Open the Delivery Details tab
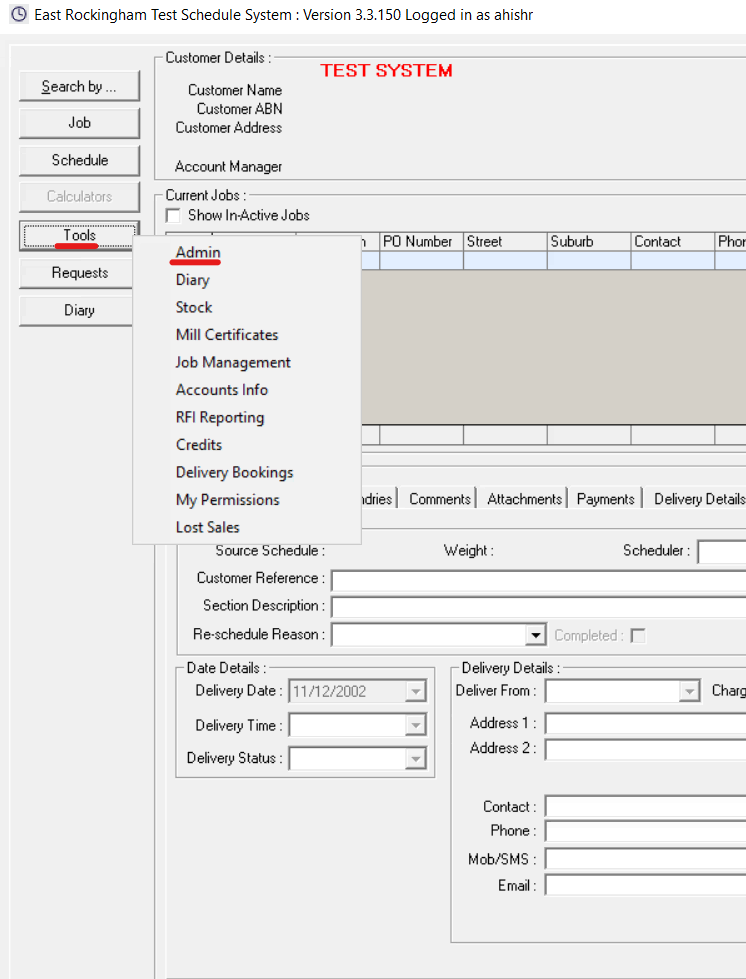Viewport: 746px width, 979px height. (x=699, y=499)
